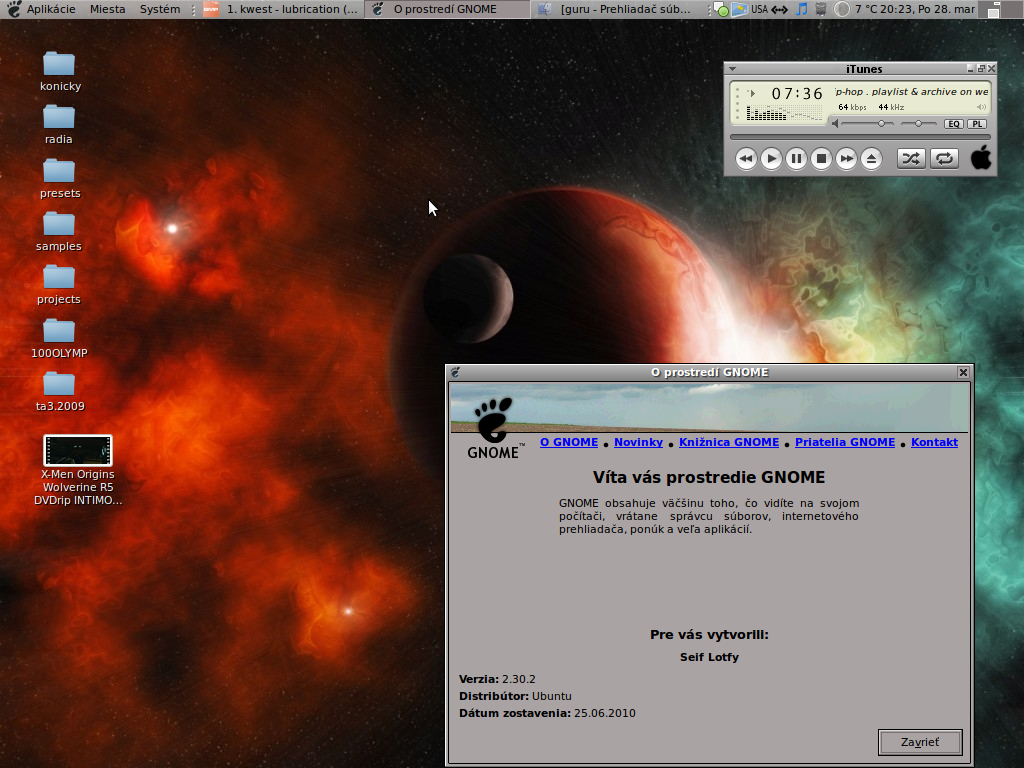Stop playback in iTunes player
This screenshot has height=768, width=1024.
[821, 159]
